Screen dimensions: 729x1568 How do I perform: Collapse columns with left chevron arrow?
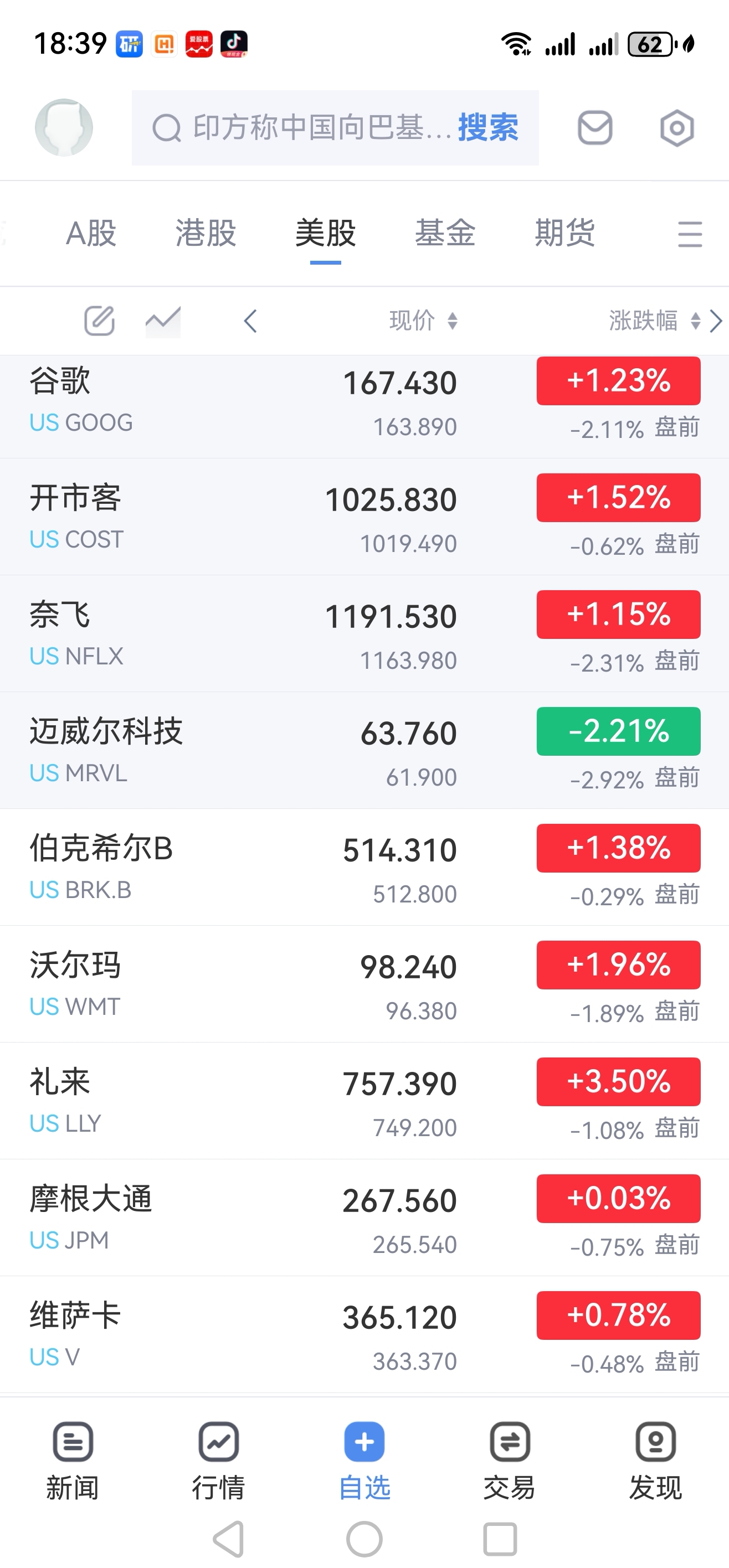(x=250, y=321)
